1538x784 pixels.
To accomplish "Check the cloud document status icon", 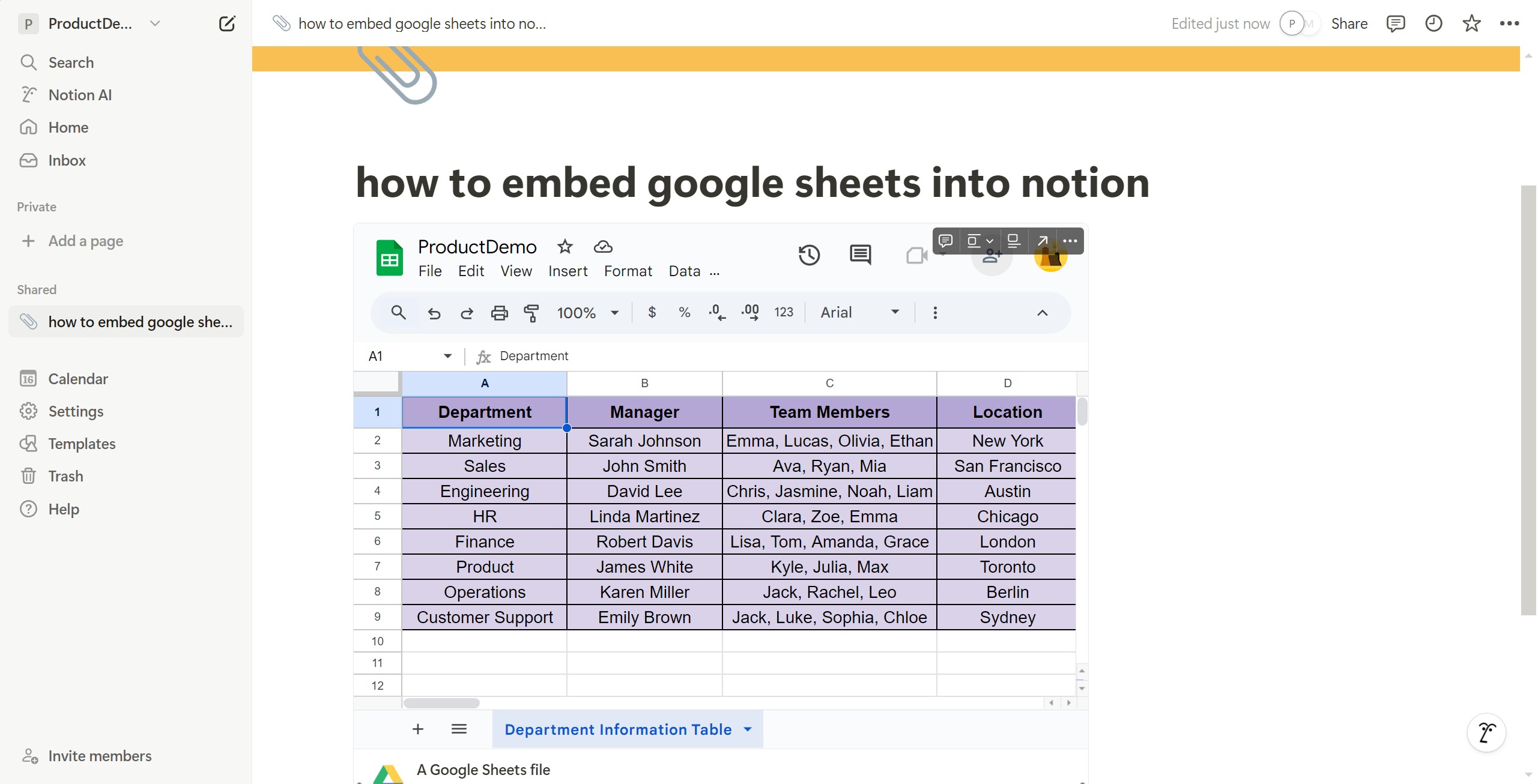I will point(603,247).
